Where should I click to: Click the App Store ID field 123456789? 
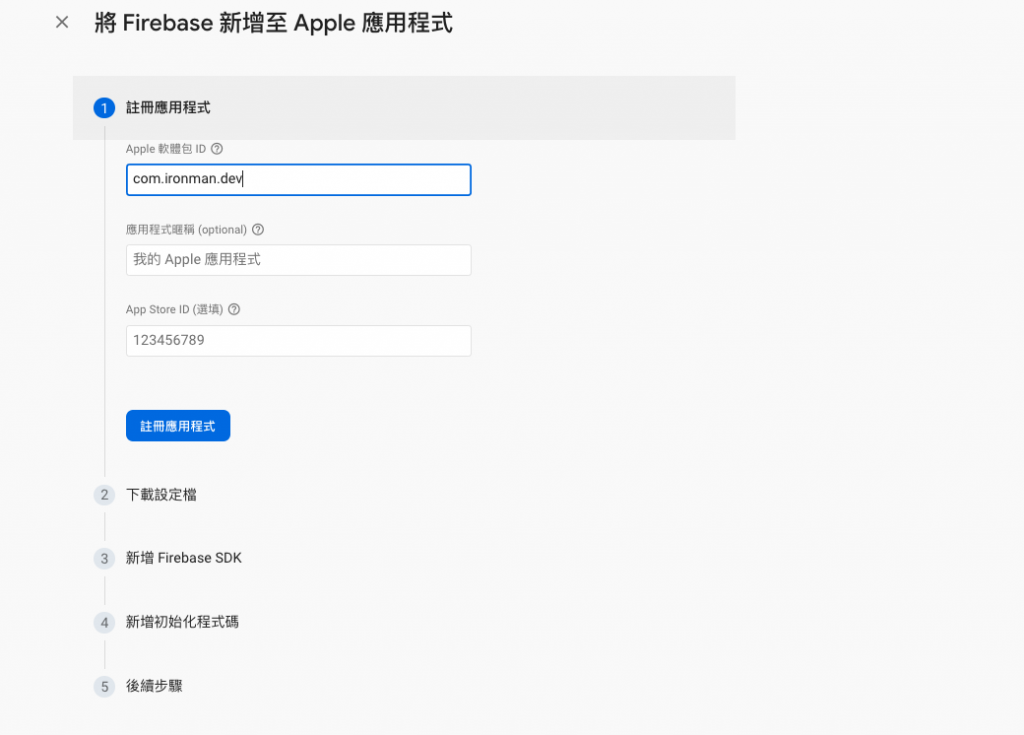pyautogui.click(x=298, y=340)
